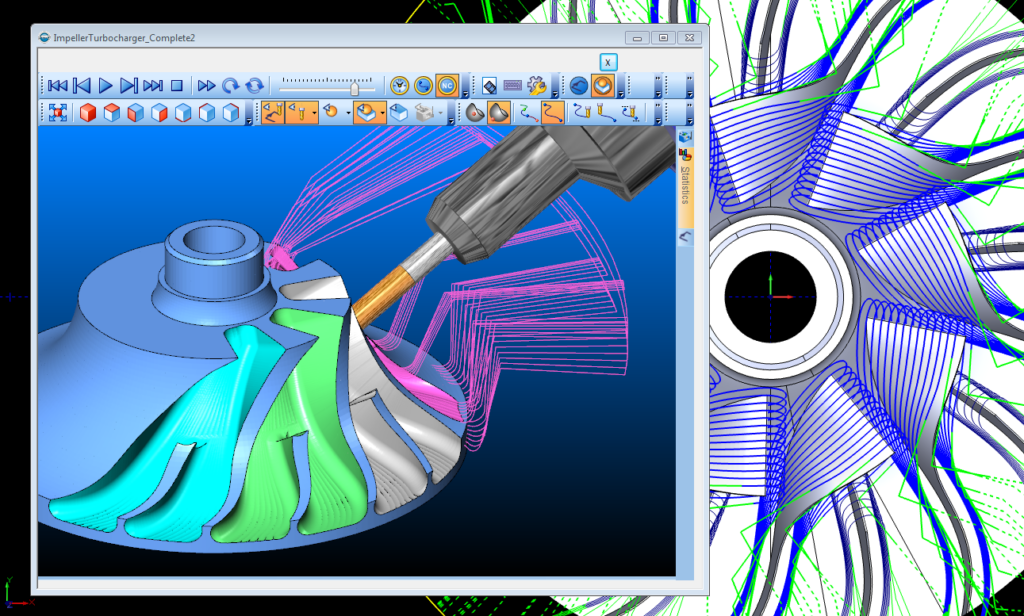Open the simulation Settings gear icon
The height and width of the screenshot is (616, 1024).
coord(536,85)
